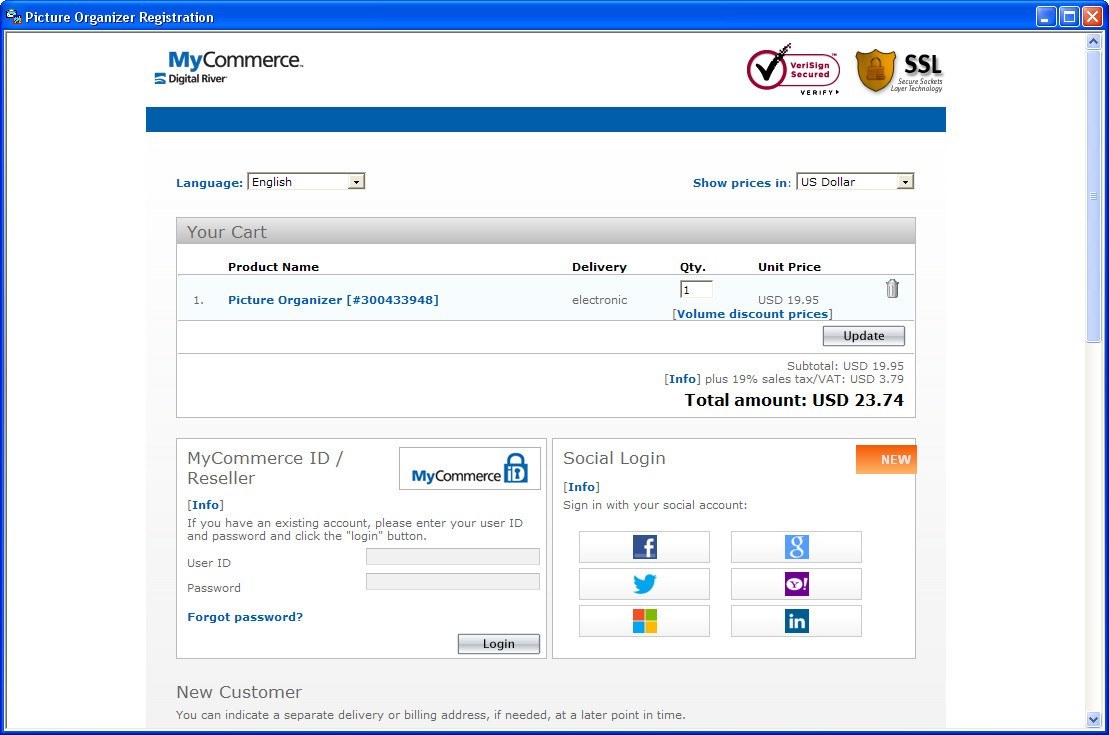Open the Forgot password link

point(245,617)
